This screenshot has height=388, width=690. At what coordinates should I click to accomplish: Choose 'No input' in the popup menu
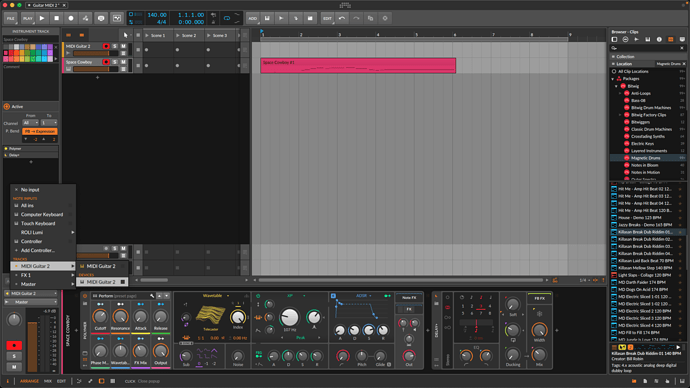[x=43, y=190]
